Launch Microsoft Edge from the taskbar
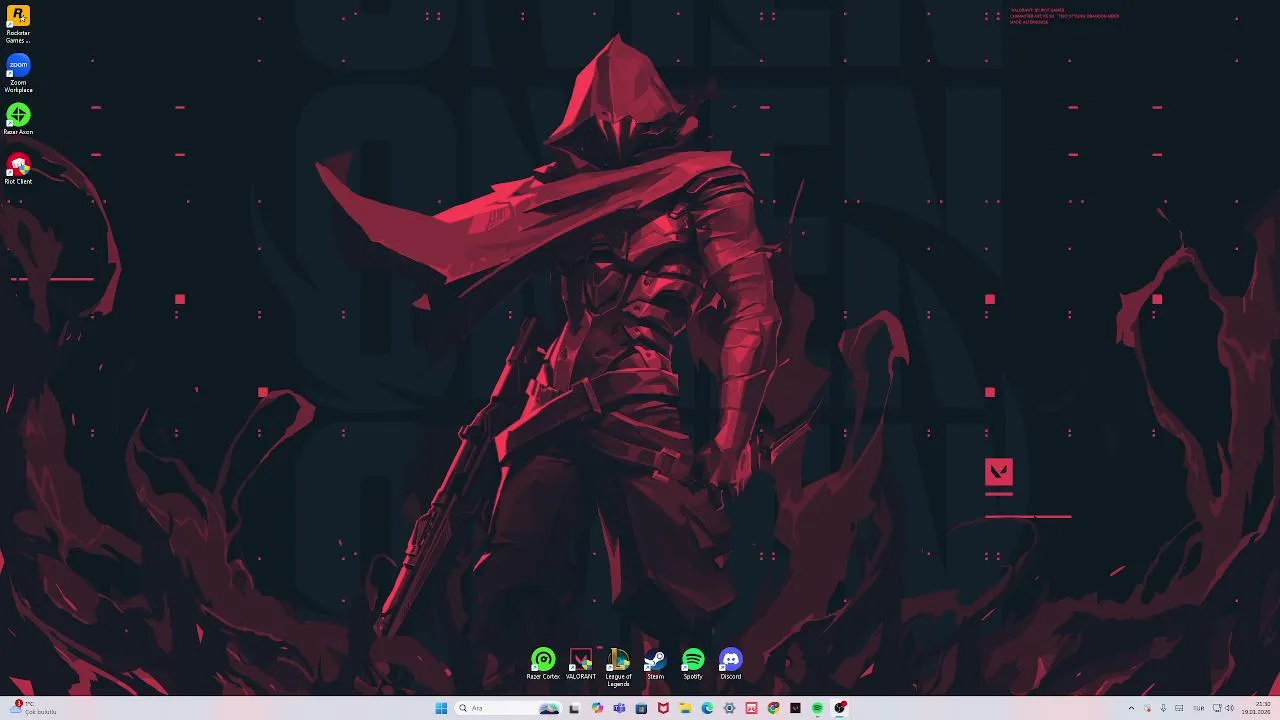Image resolution: width=1280 pixels, height=720 pixels. tap(707, 708)
